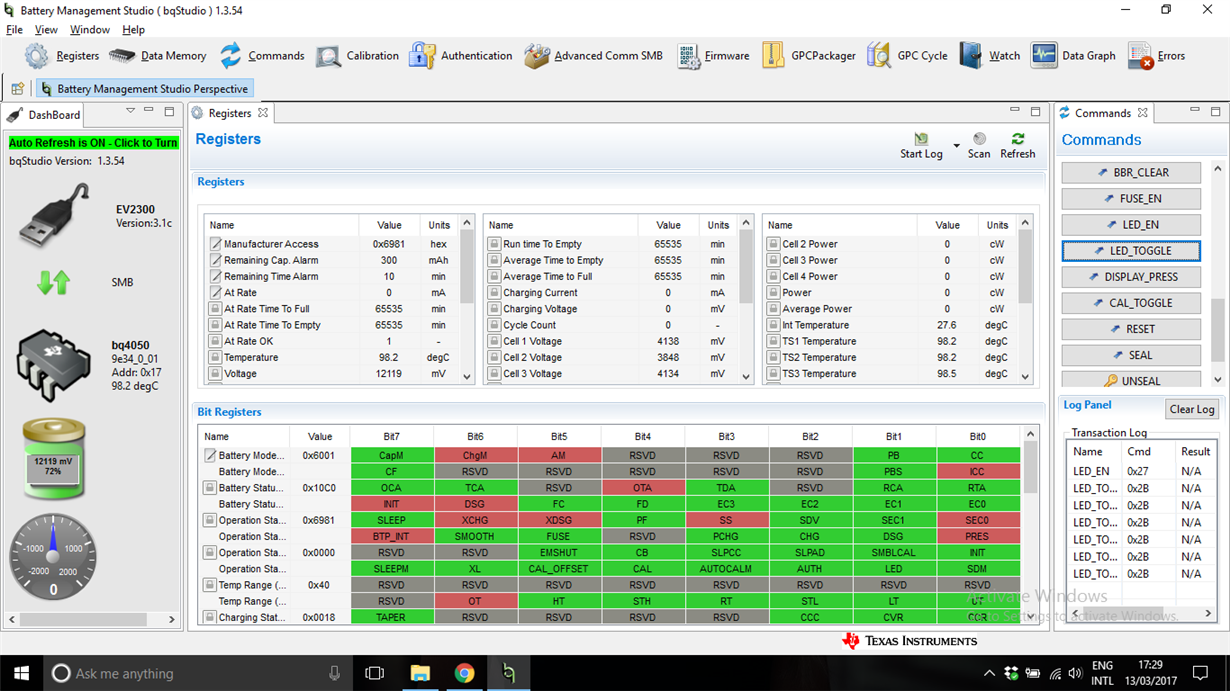The image size is (1230, 691).
Task: Click the Start Log icon
Action: (920, 139)
